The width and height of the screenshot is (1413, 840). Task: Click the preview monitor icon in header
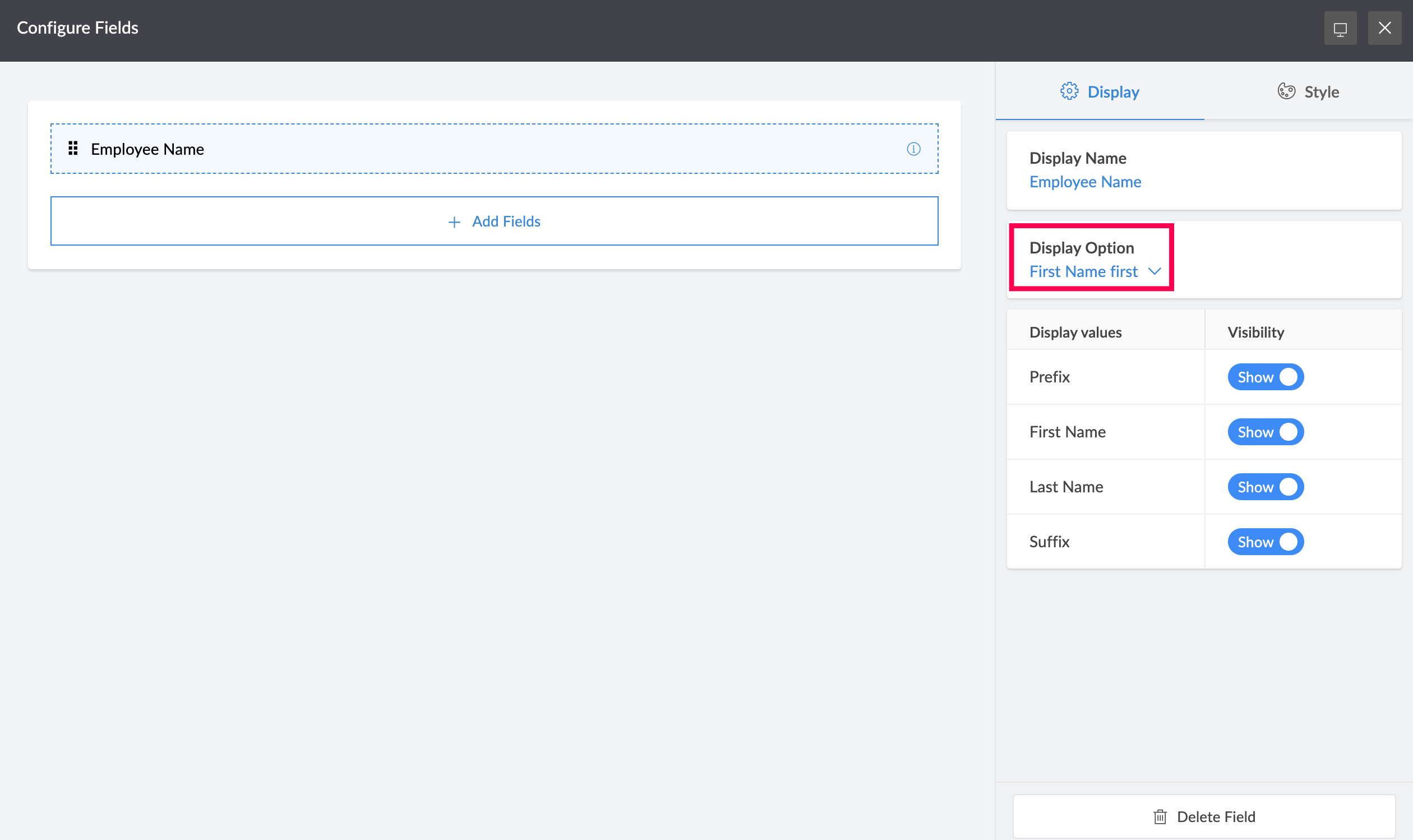(1340, 28)
